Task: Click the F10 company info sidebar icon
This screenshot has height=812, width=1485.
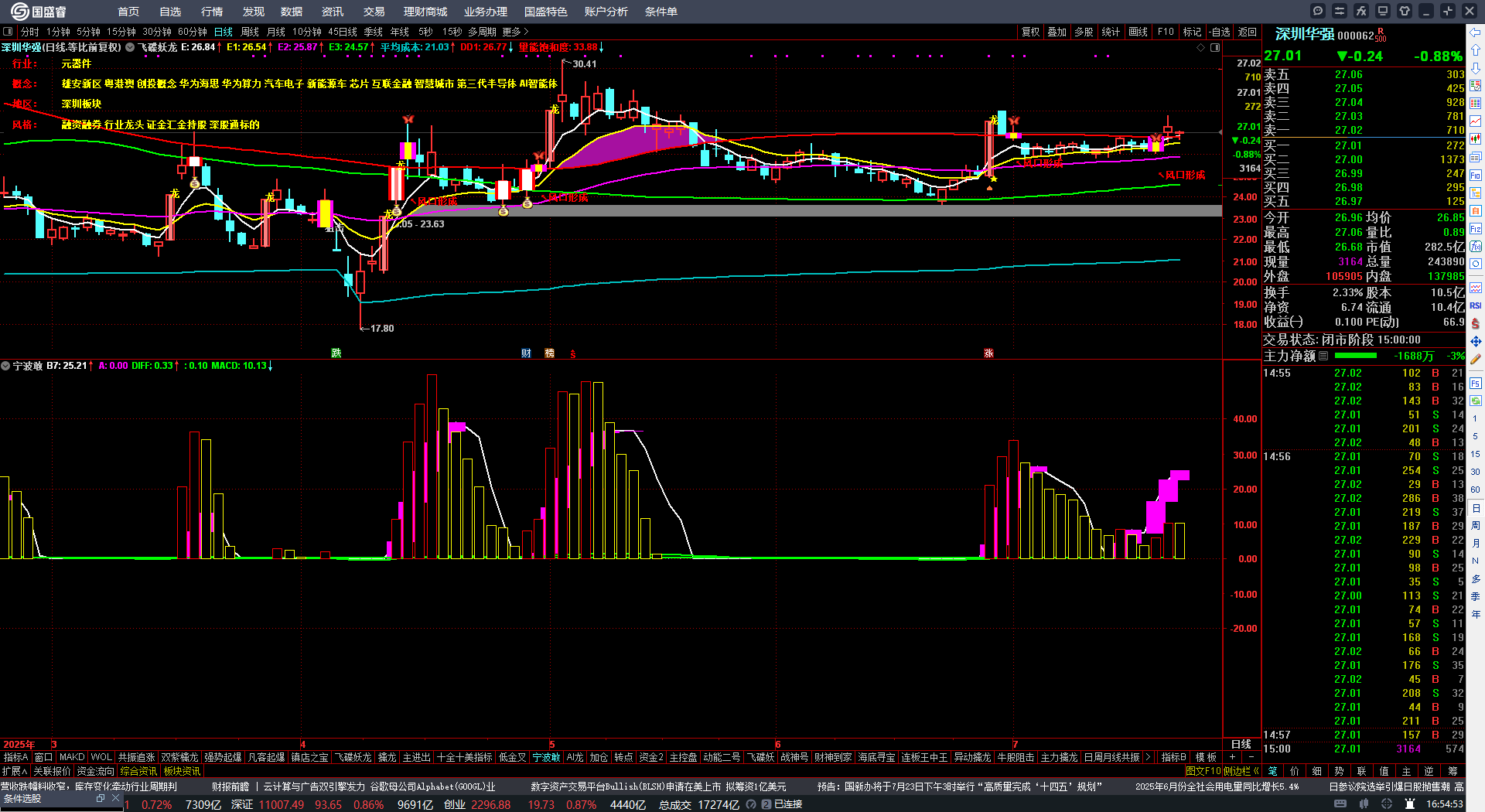Action: point(1476,176)
